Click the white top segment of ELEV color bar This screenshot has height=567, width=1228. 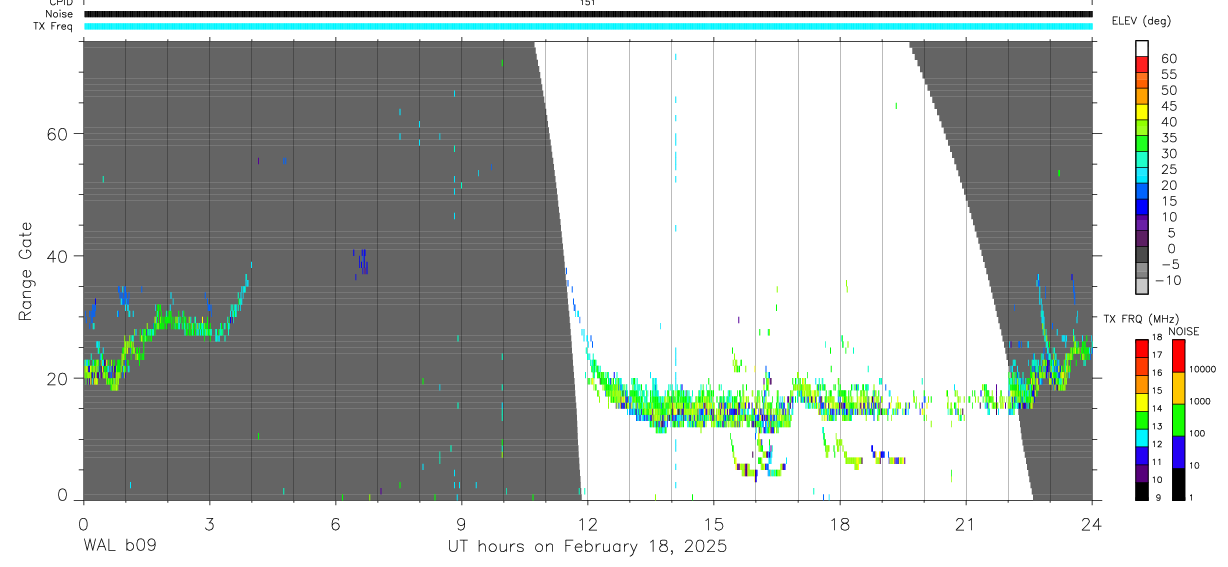(x=1142, y=47)
